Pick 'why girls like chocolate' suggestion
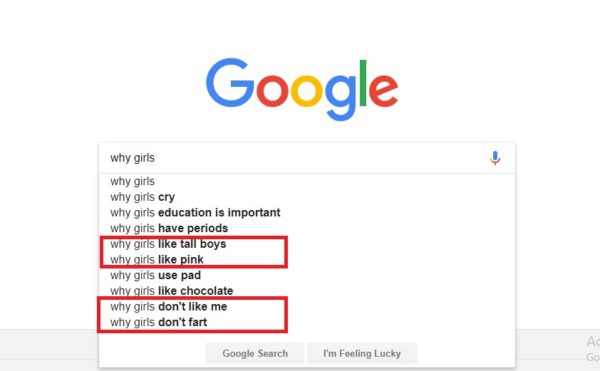The image size is (600, 371). (x=307, y=291)
